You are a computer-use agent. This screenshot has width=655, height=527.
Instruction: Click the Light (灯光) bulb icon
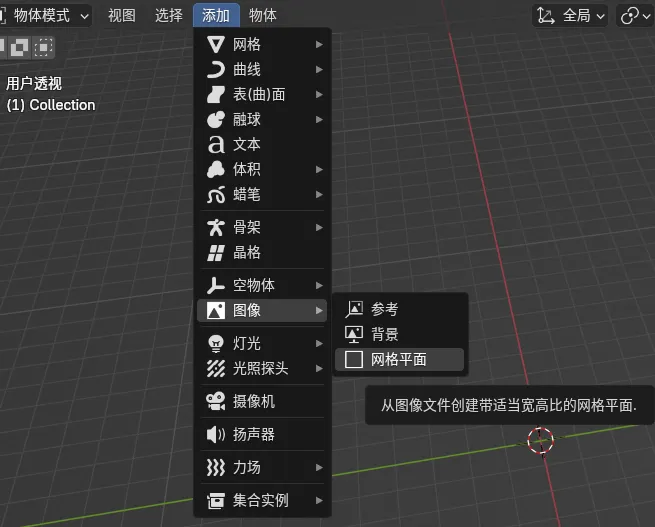tap(216, 344)
